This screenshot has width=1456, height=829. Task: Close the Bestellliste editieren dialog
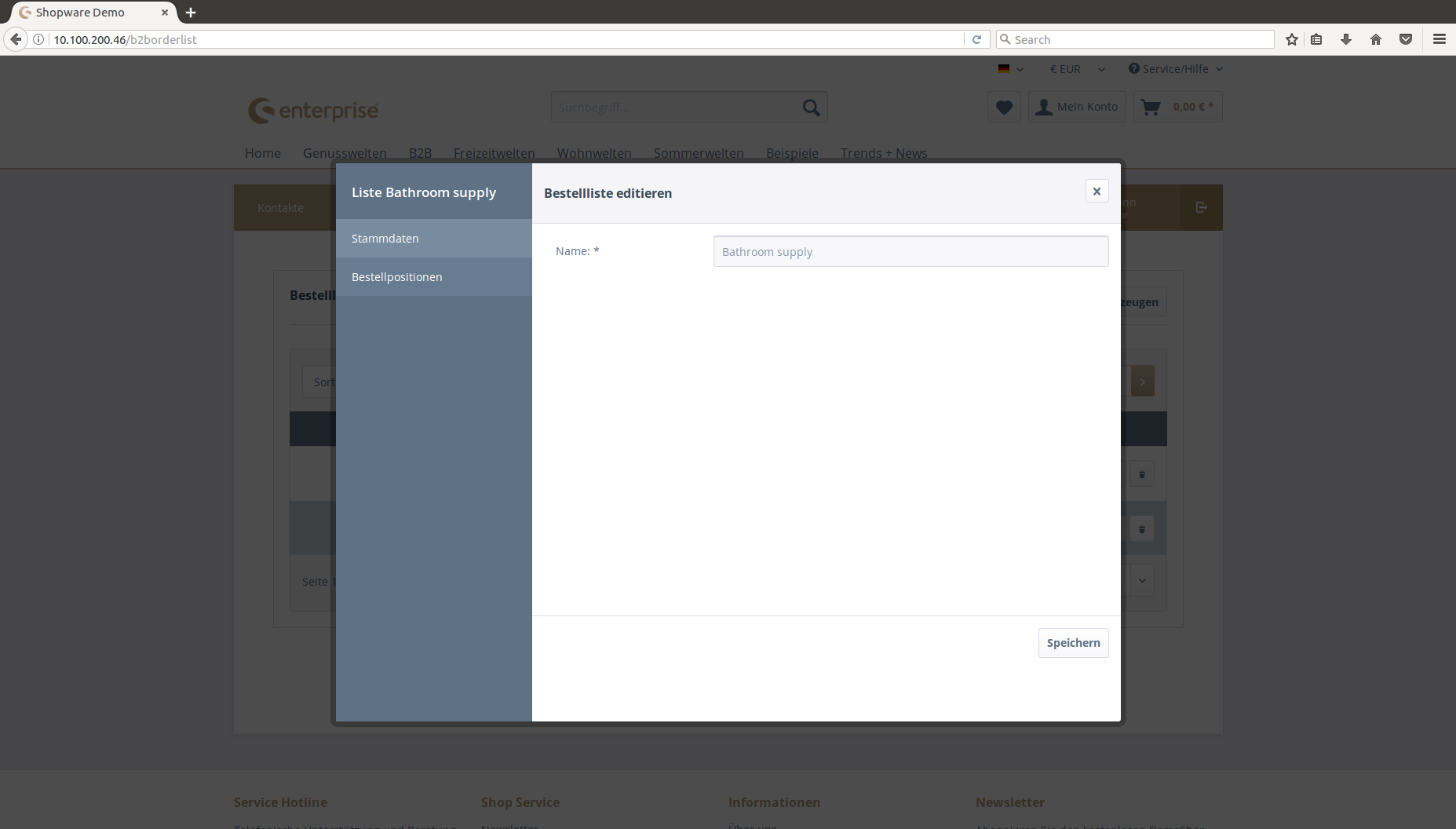(x=1097, y=192)
